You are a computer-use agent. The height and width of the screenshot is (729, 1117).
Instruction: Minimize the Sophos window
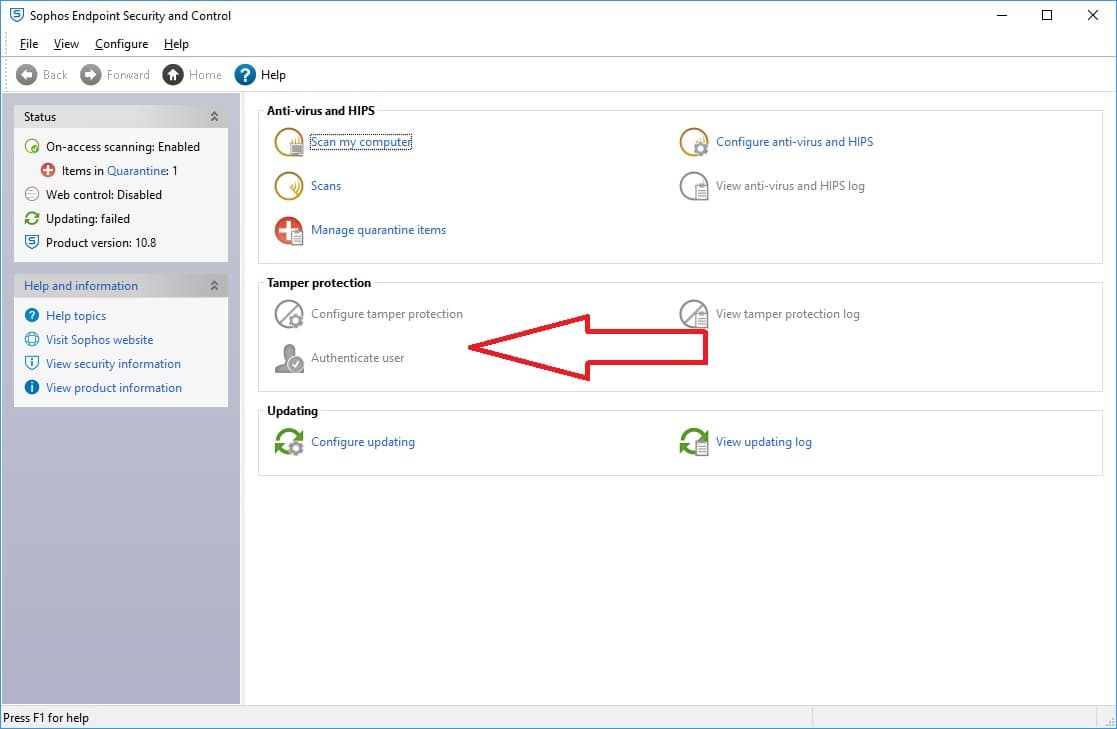click(1002, 15)
